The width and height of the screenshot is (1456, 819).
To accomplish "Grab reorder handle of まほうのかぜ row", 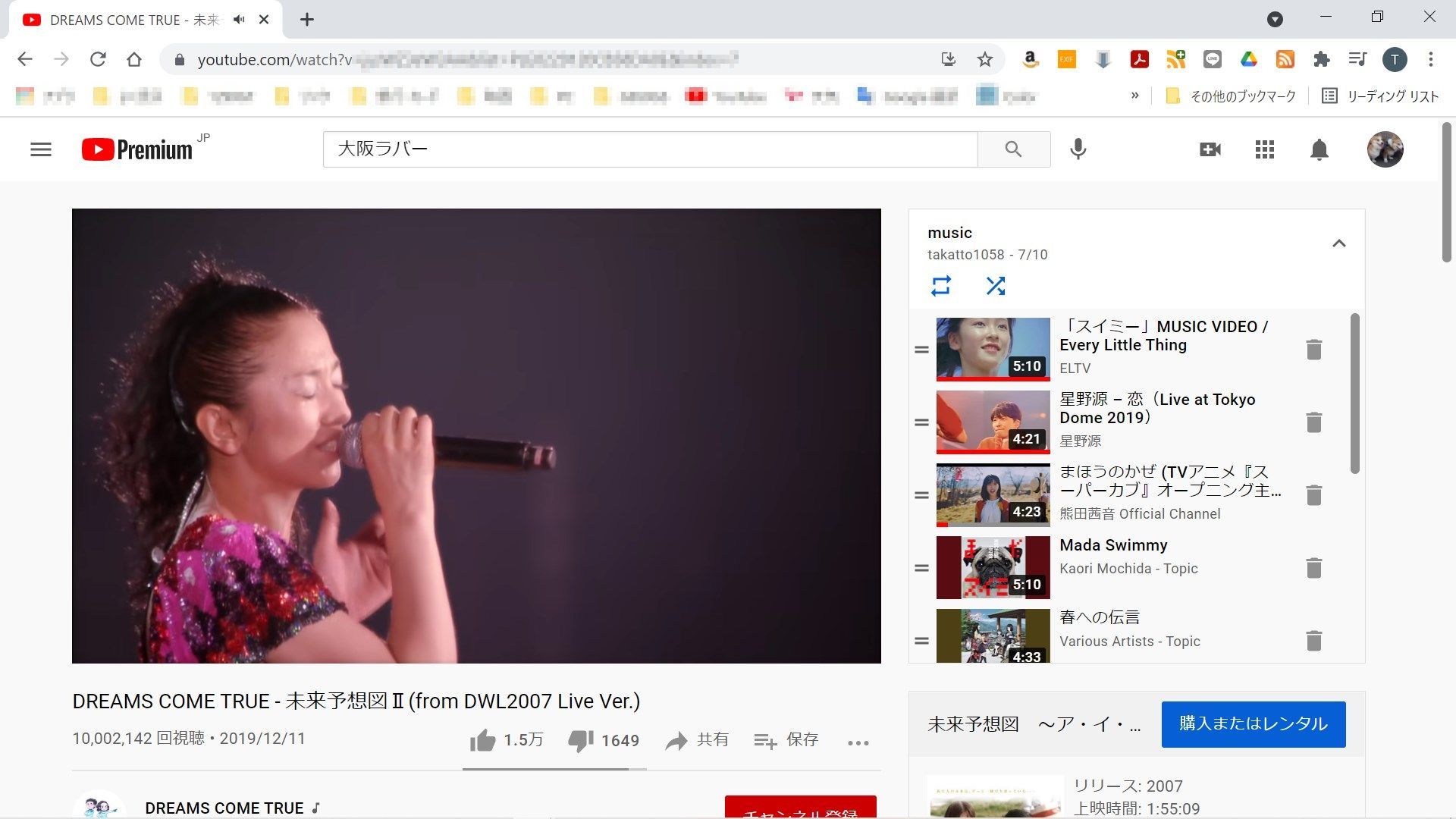I will [921, 495].
